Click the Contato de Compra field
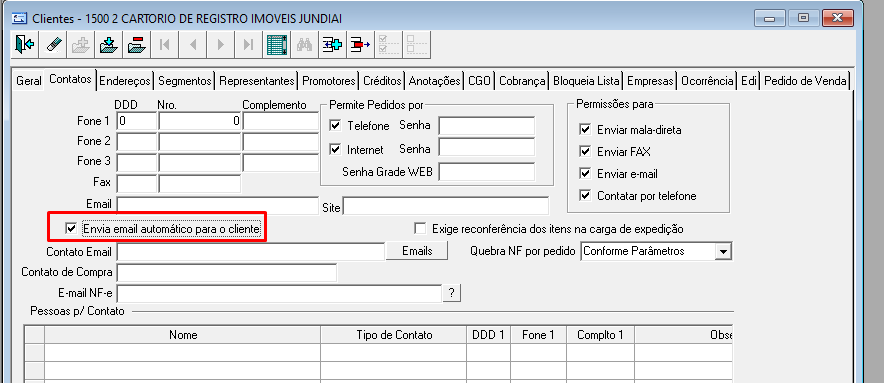 [227, 272]
